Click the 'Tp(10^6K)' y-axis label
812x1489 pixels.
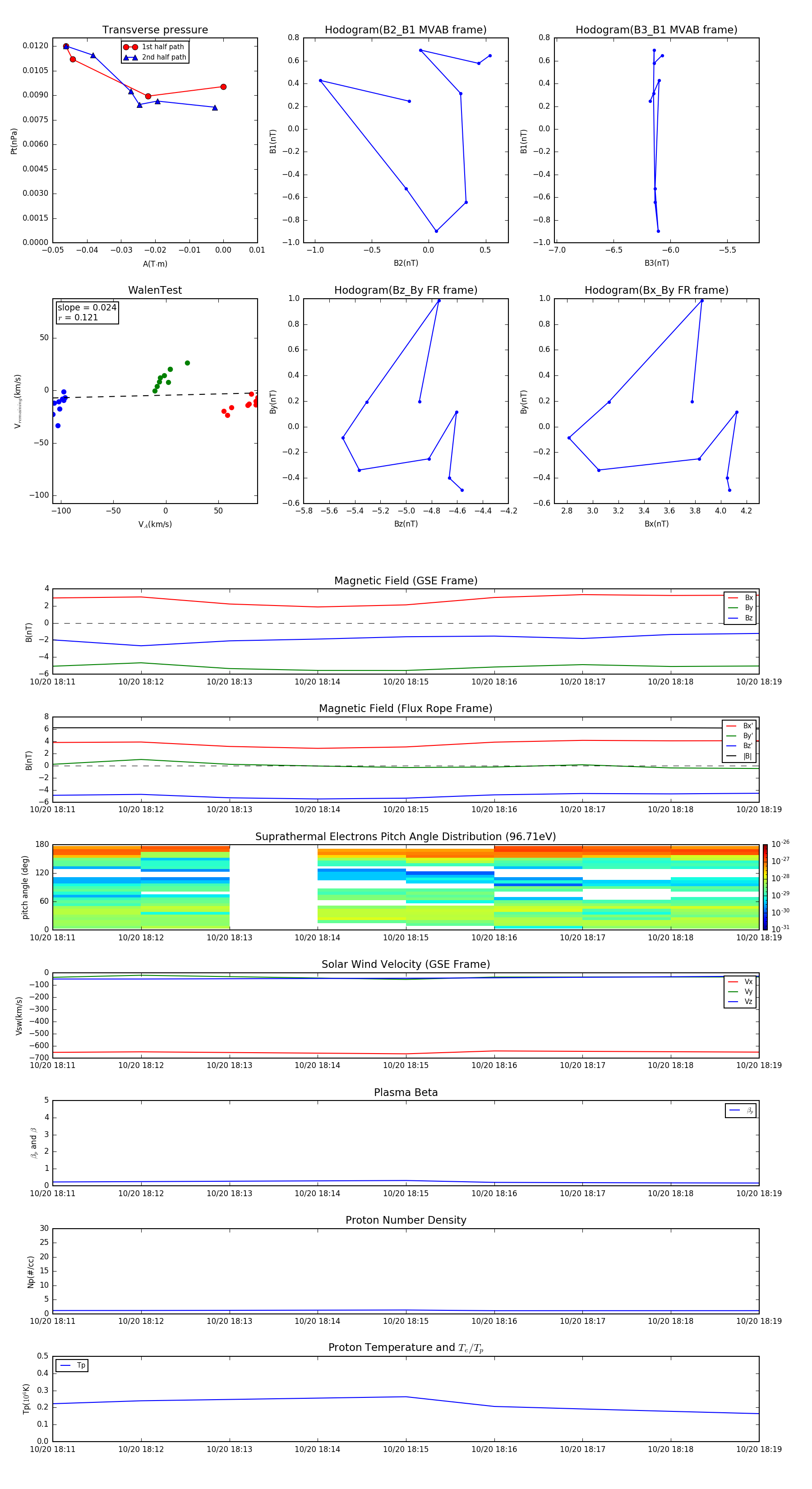click(x=26, y=1399)
